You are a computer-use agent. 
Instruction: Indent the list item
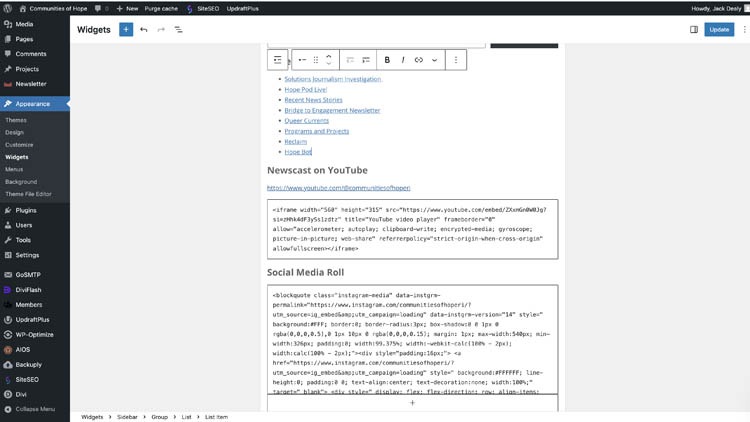tap(366, 60)
